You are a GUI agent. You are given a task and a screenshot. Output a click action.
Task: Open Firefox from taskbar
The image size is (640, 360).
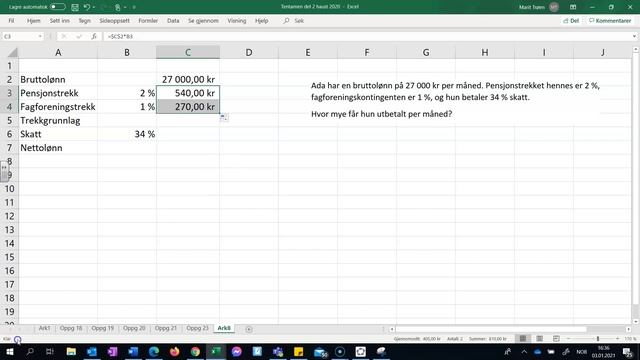[x=175, y=351]
